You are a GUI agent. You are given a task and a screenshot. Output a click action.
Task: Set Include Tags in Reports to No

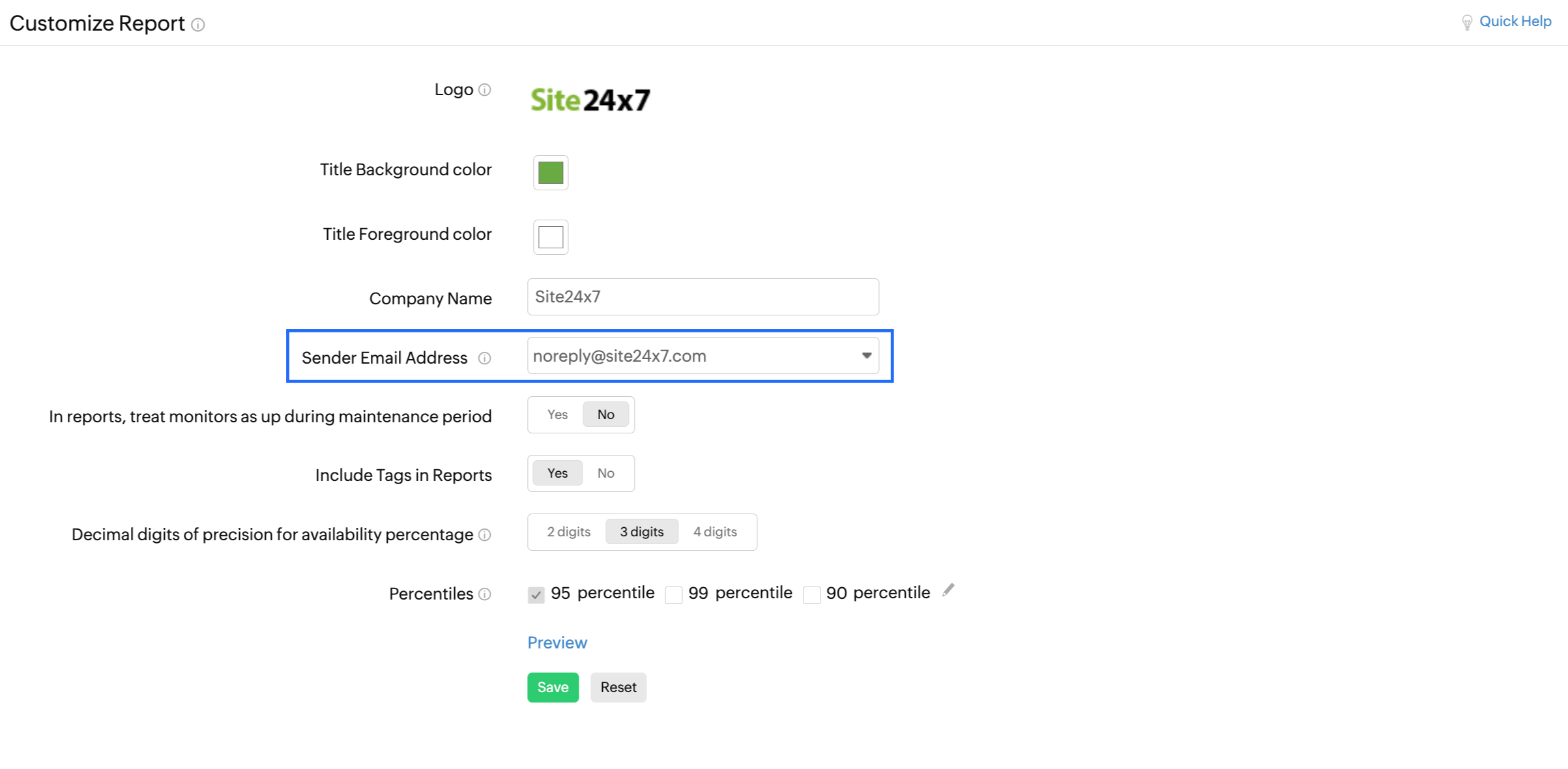(605, 473)
